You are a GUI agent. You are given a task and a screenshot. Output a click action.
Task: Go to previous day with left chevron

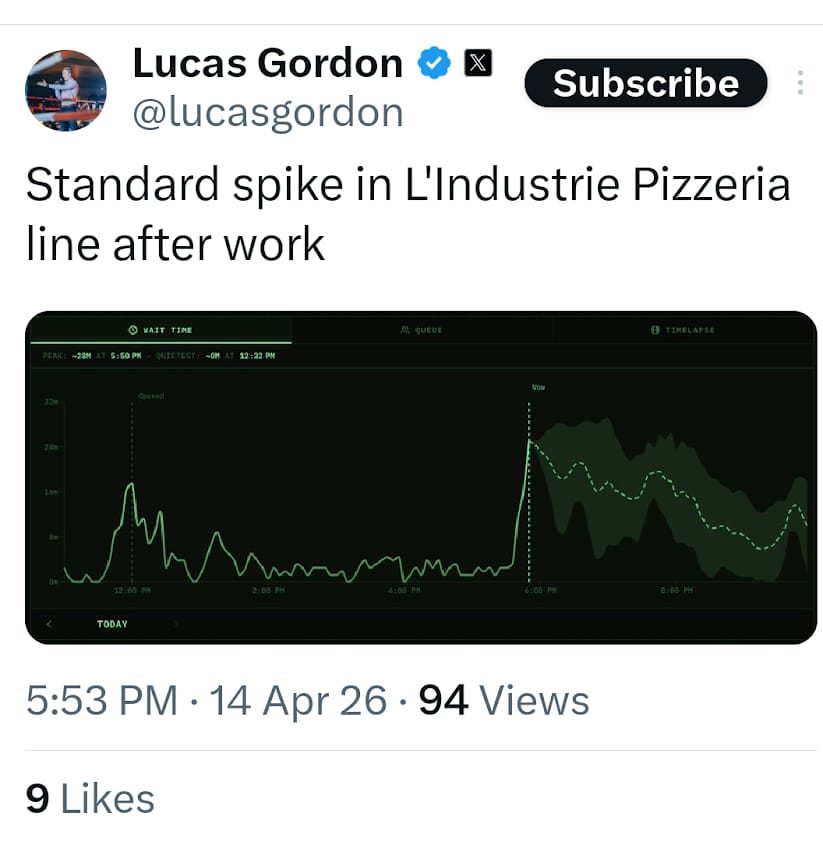[49, 624]
